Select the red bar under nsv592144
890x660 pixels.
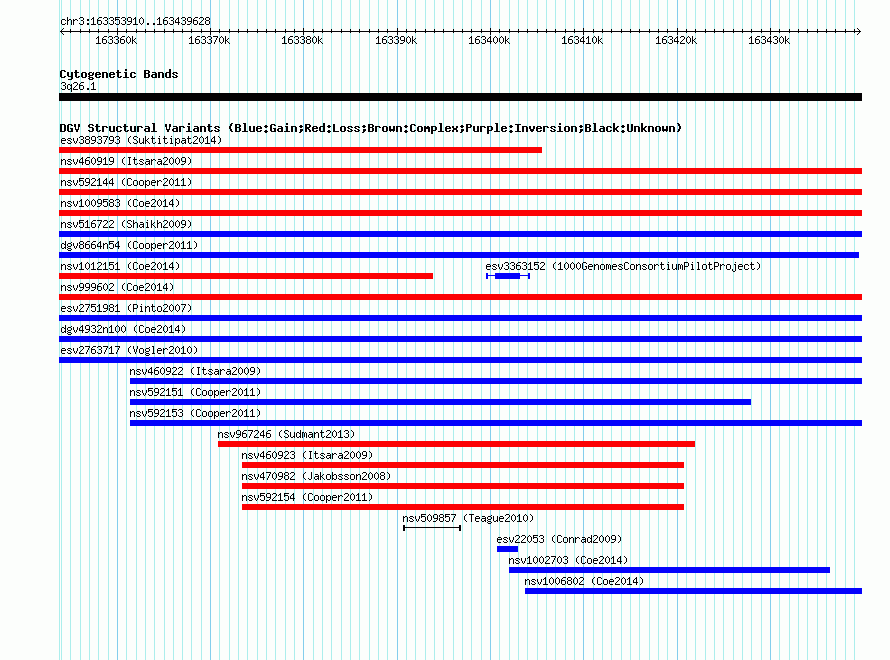460,192
